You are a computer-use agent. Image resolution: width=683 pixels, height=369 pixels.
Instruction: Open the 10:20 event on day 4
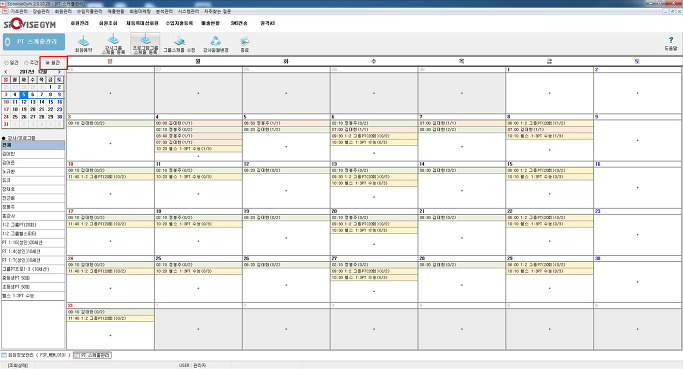198,149
